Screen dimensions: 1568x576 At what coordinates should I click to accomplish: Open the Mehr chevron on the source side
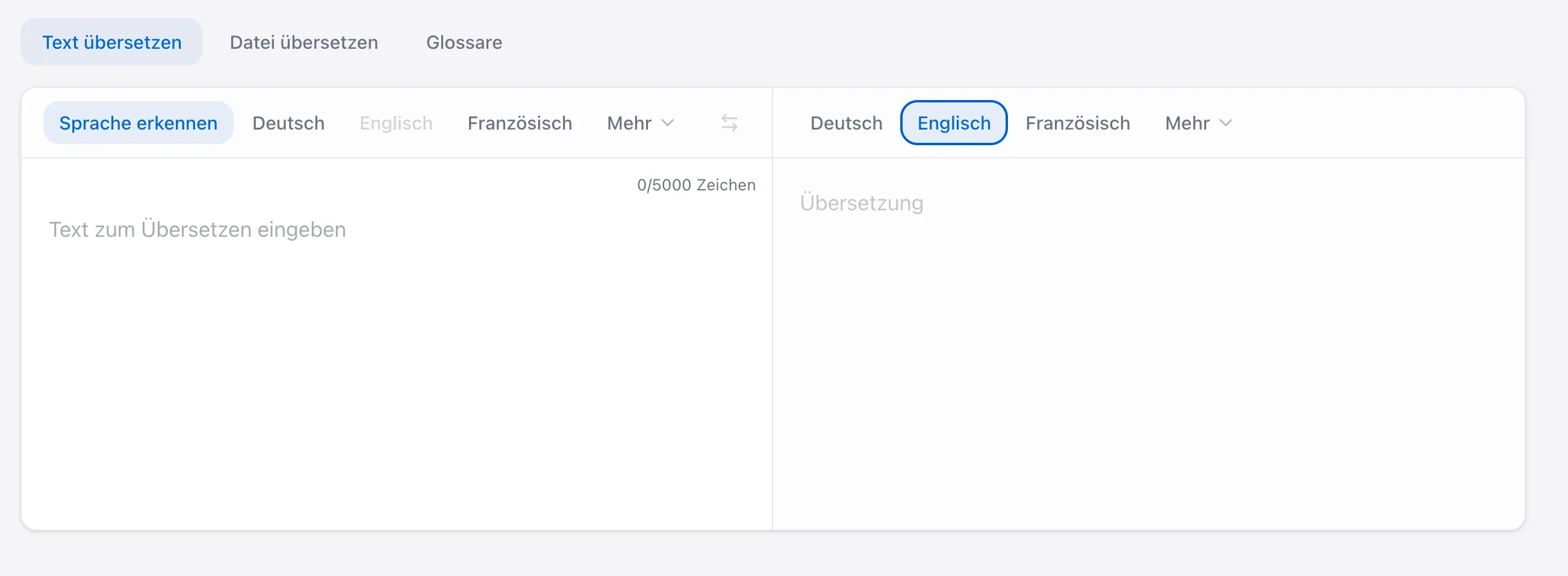pyautogui.click(x=668, y=123)
